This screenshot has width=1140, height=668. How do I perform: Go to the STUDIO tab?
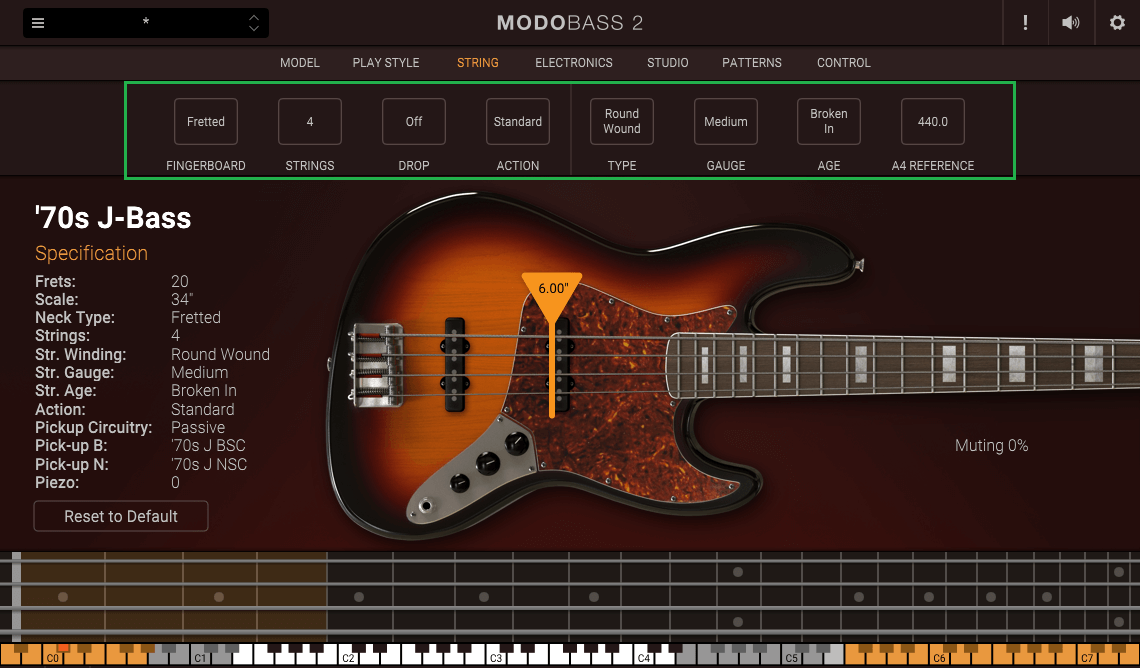667,63
